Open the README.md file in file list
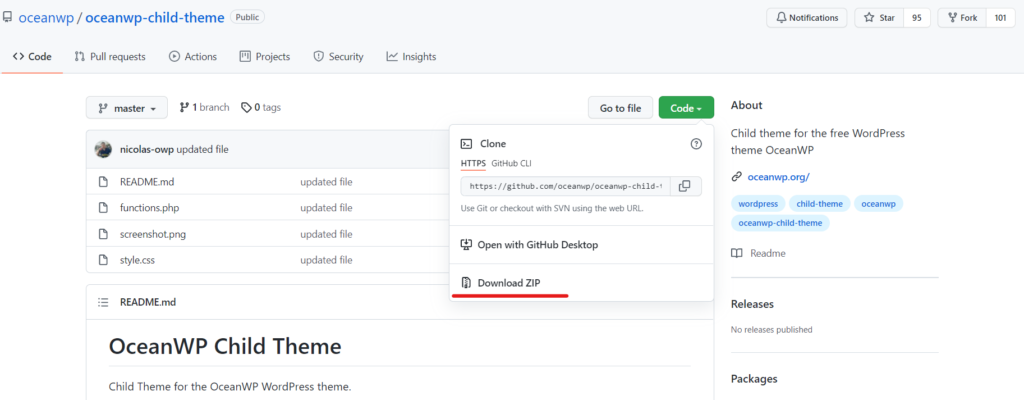 (x=147, y=182)
